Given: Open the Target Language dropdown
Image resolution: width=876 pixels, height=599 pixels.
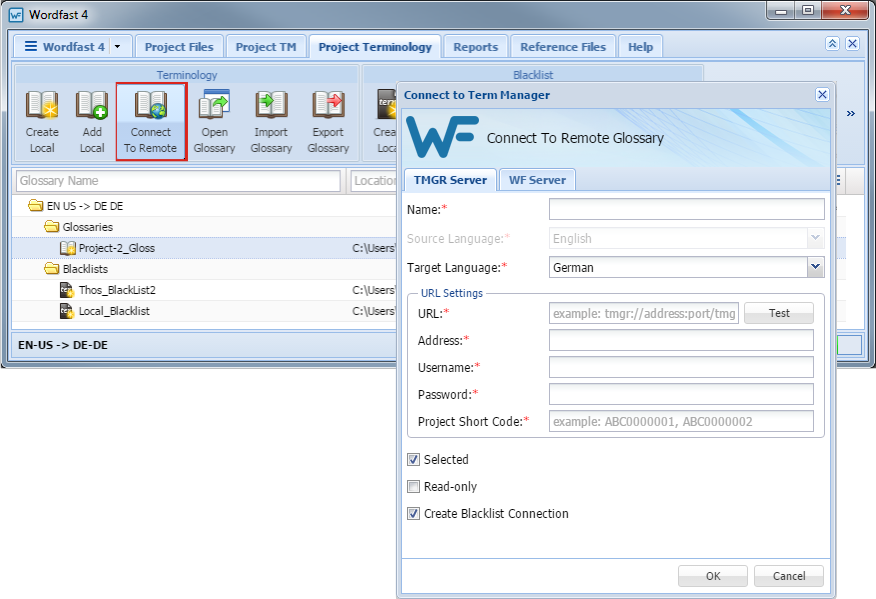Looking at the screenshot, I should 815,267.
